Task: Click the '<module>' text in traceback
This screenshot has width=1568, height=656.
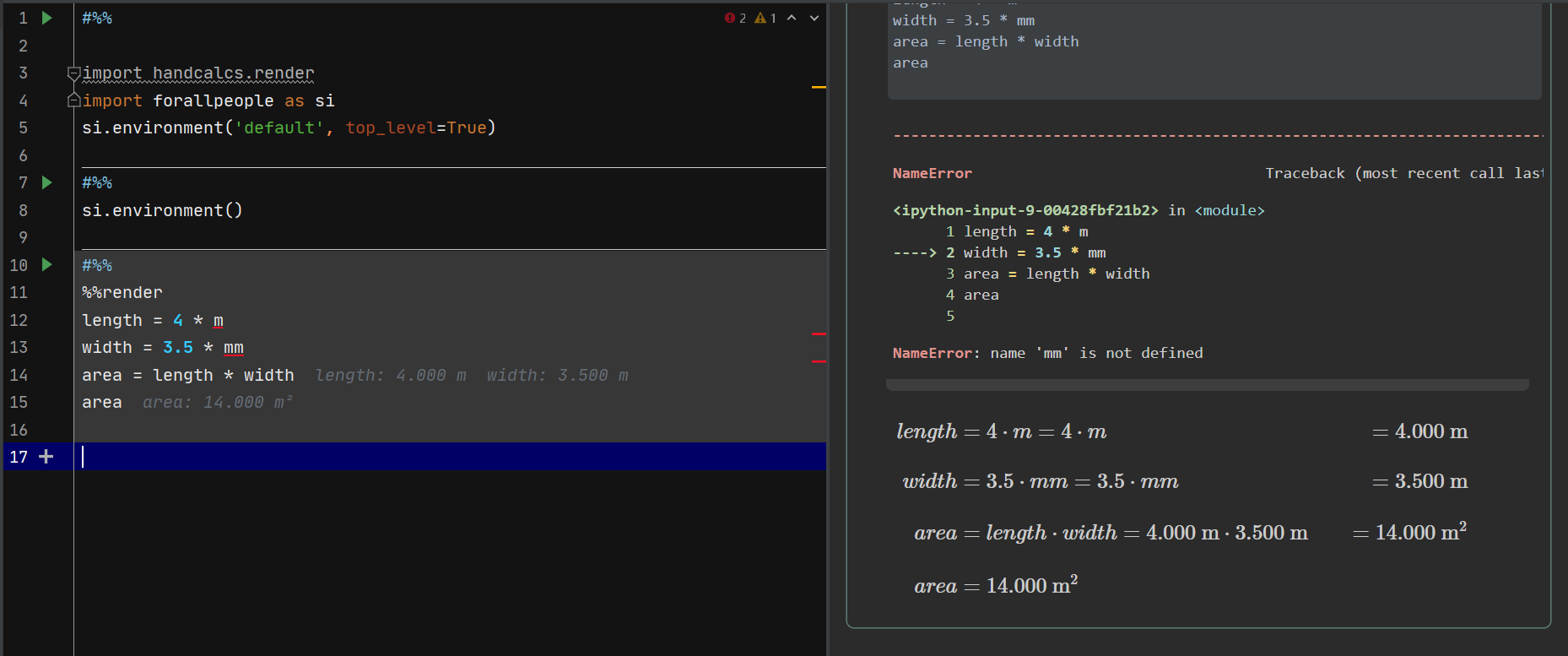Action: pyautogui.click(x=1230, y=210)
